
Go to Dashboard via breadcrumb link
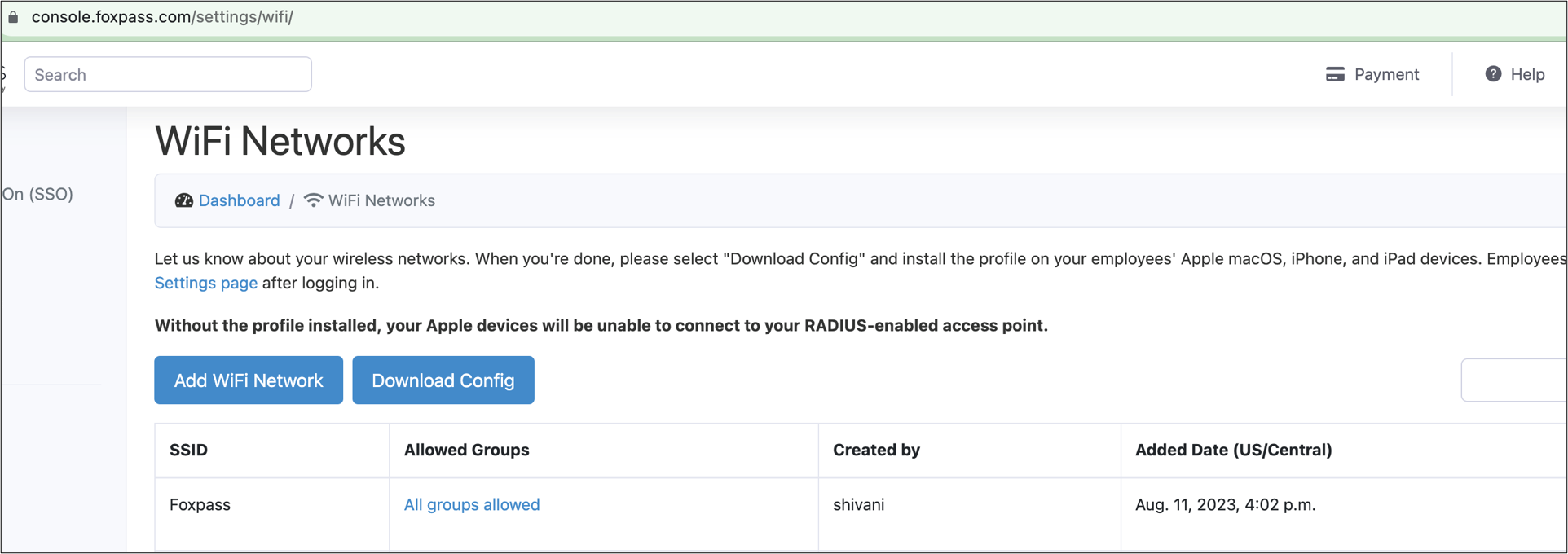[239, 200]
